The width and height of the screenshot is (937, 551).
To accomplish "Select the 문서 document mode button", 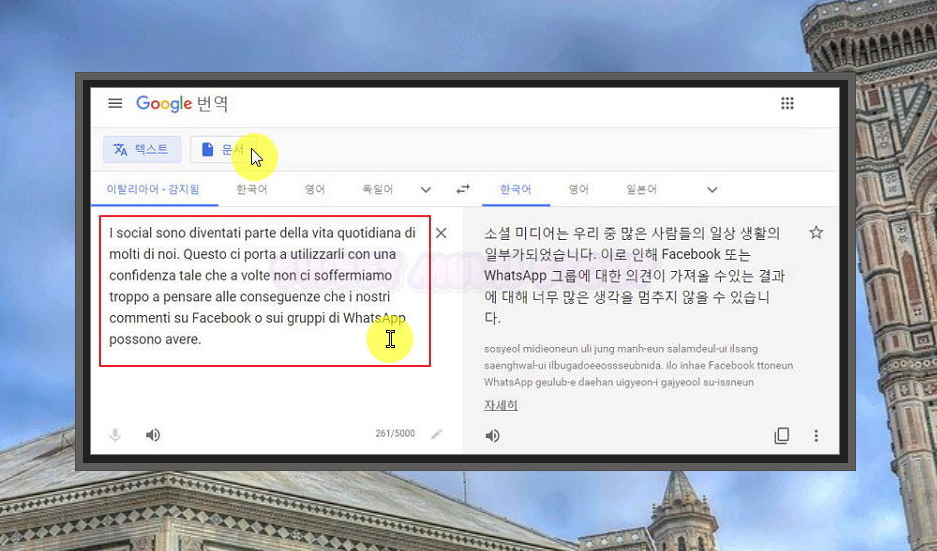I will click(x=225, y=149).
